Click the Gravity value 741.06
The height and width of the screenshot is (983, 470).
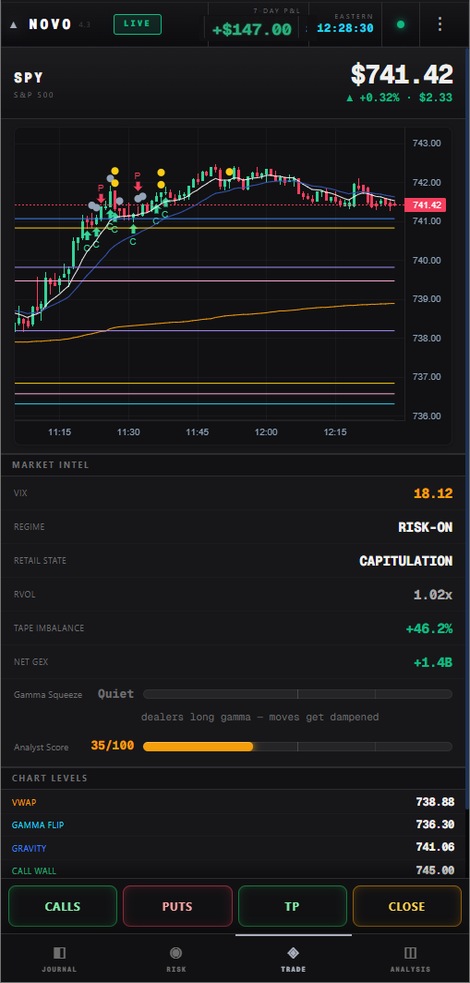tap(435, 848)
